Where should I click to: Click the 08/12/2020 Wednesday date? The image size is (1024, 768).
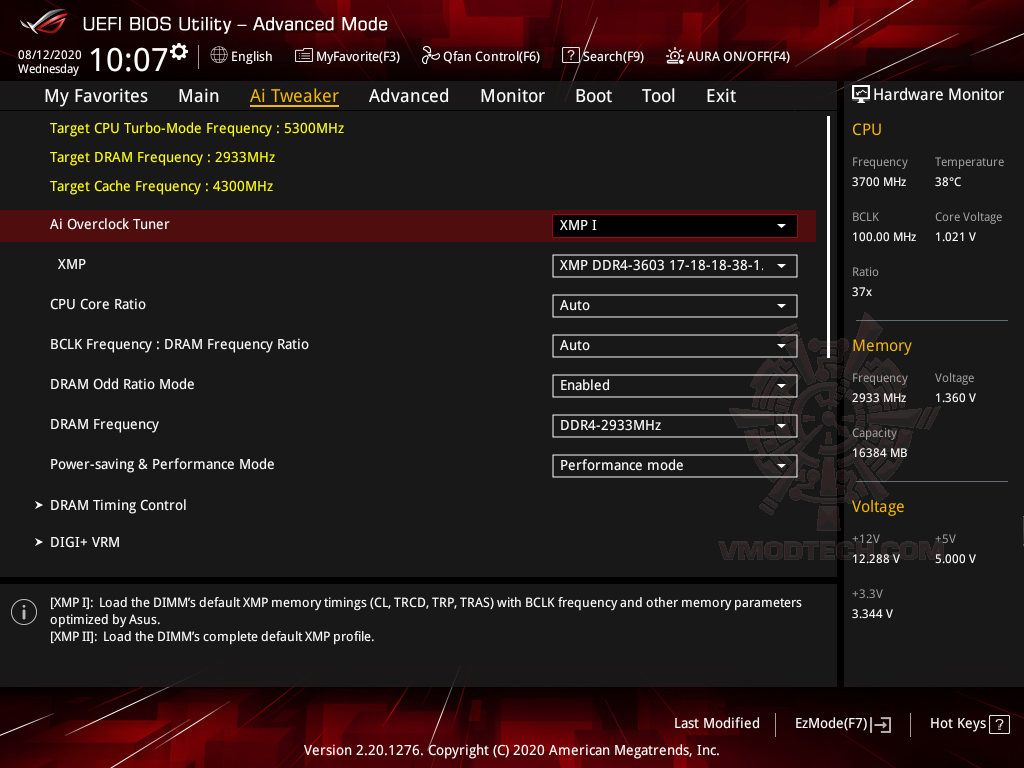[49, 61]
